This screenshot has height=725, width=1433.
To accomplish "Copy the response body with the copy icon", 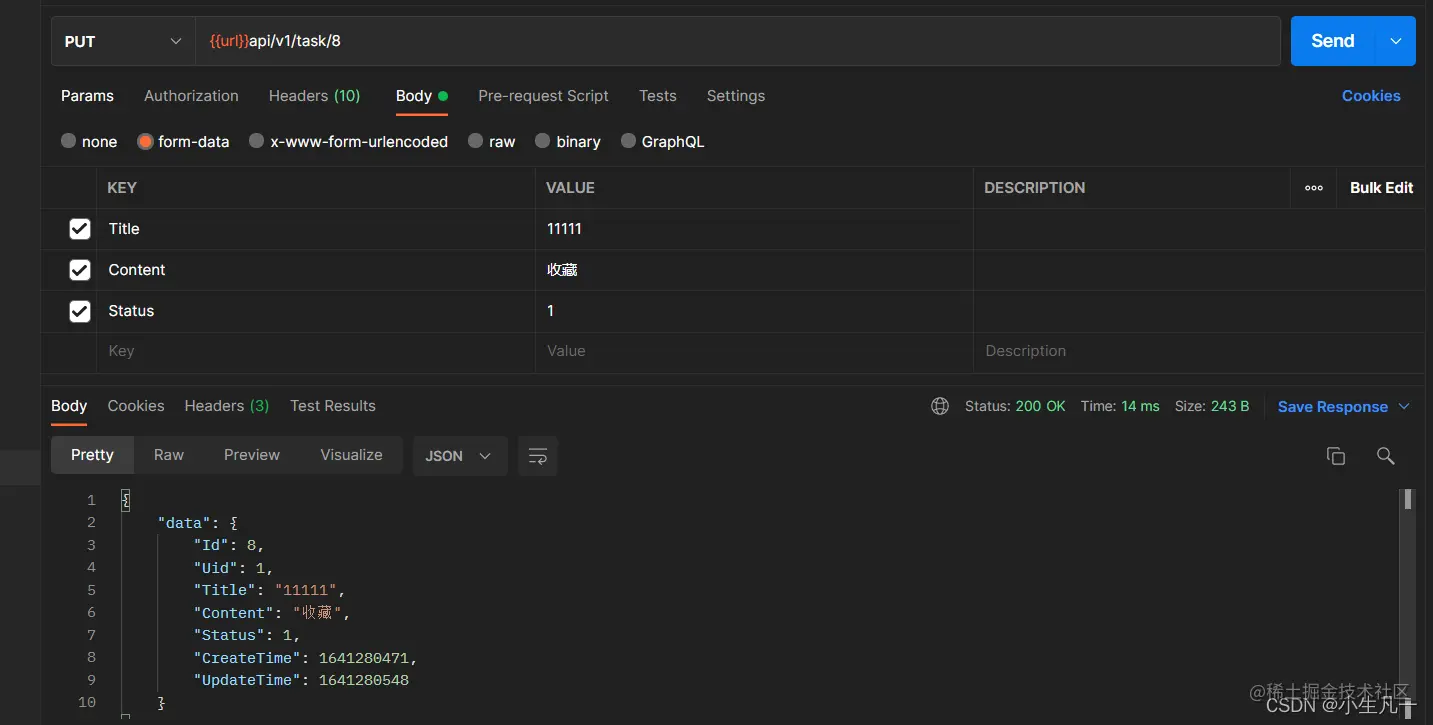I will click(1335, 456).
